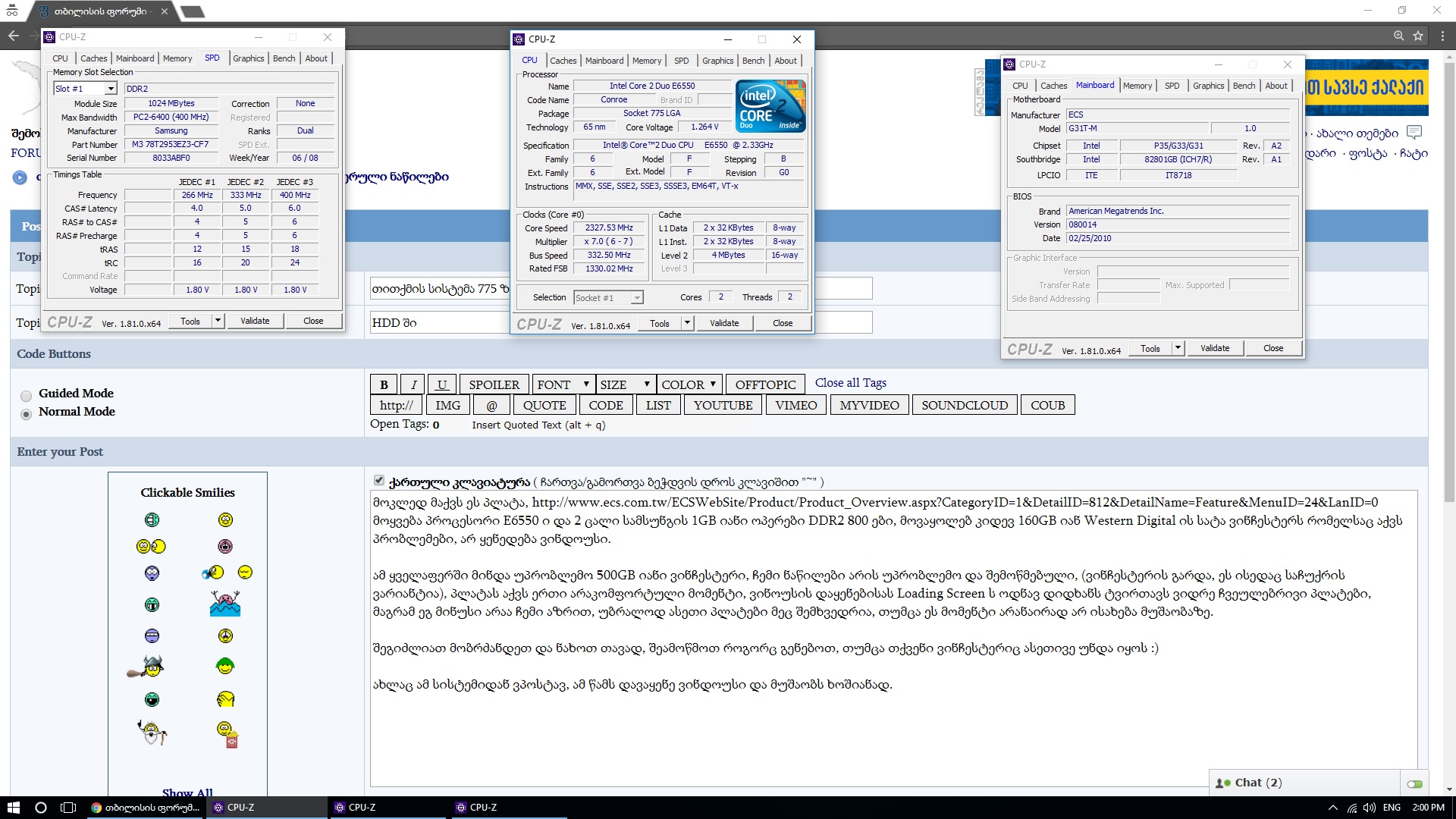
Task: Click taskbar volume speaker icon
Action: pos(1369,808)
